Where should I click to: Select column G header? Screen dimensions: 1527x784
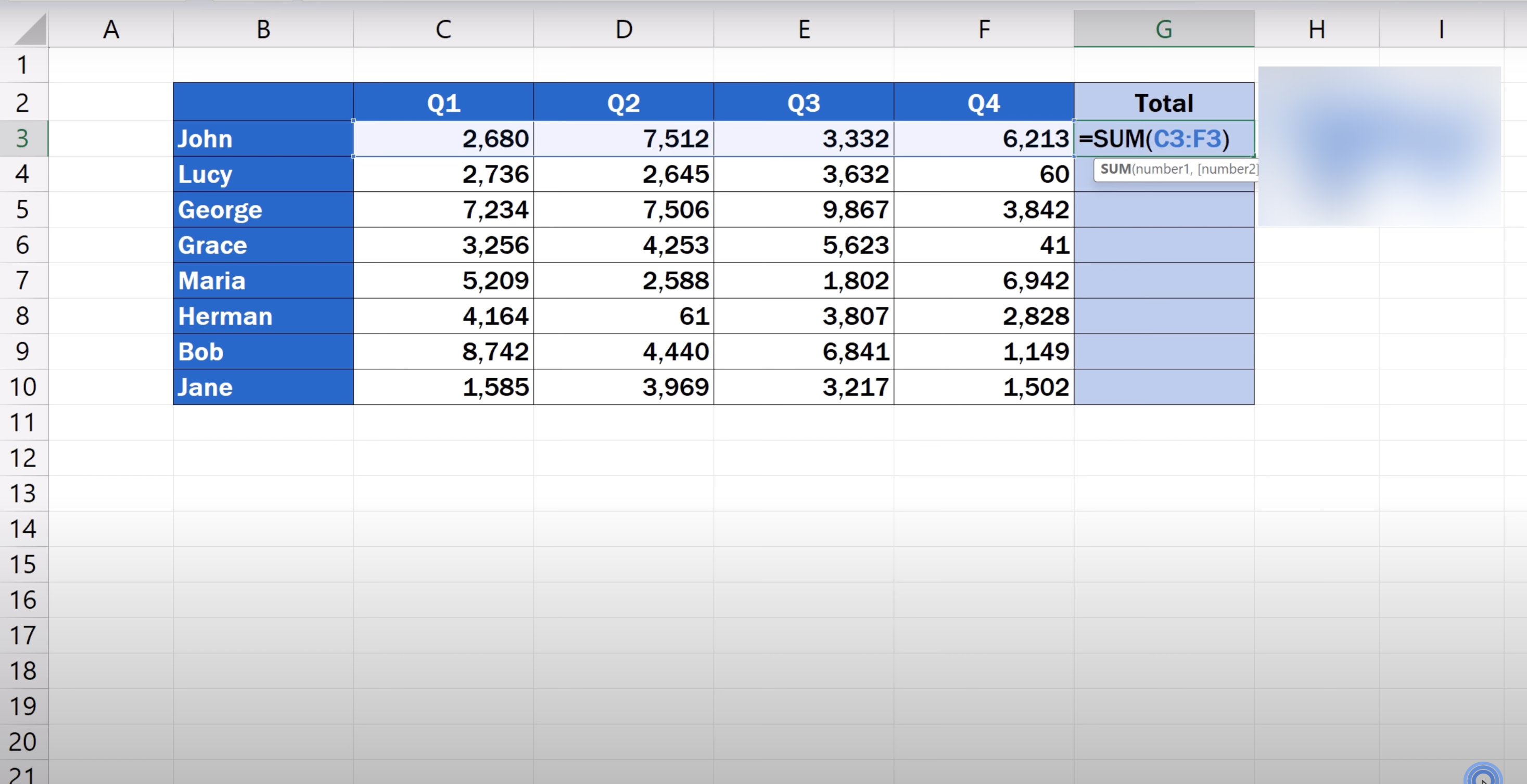click(x=1164, y=29)
